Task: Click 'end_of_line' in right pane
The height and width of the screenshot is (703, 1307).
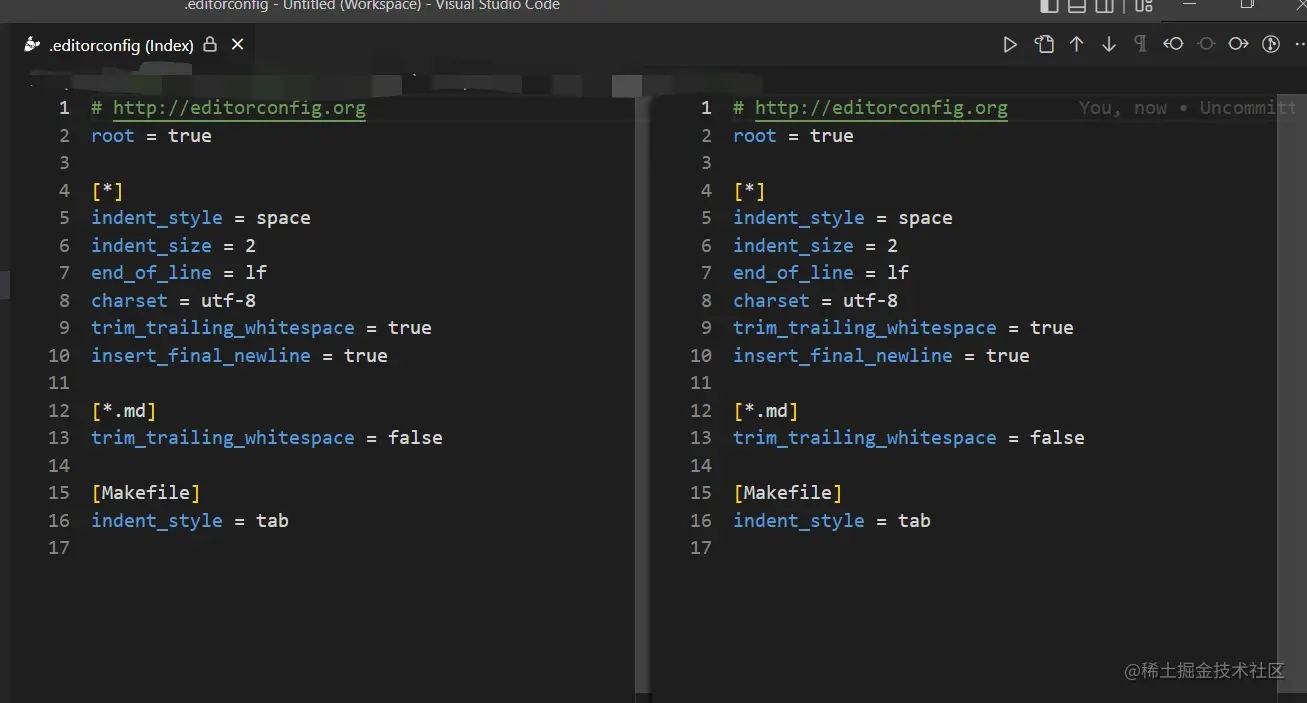Action: (793, 273)
